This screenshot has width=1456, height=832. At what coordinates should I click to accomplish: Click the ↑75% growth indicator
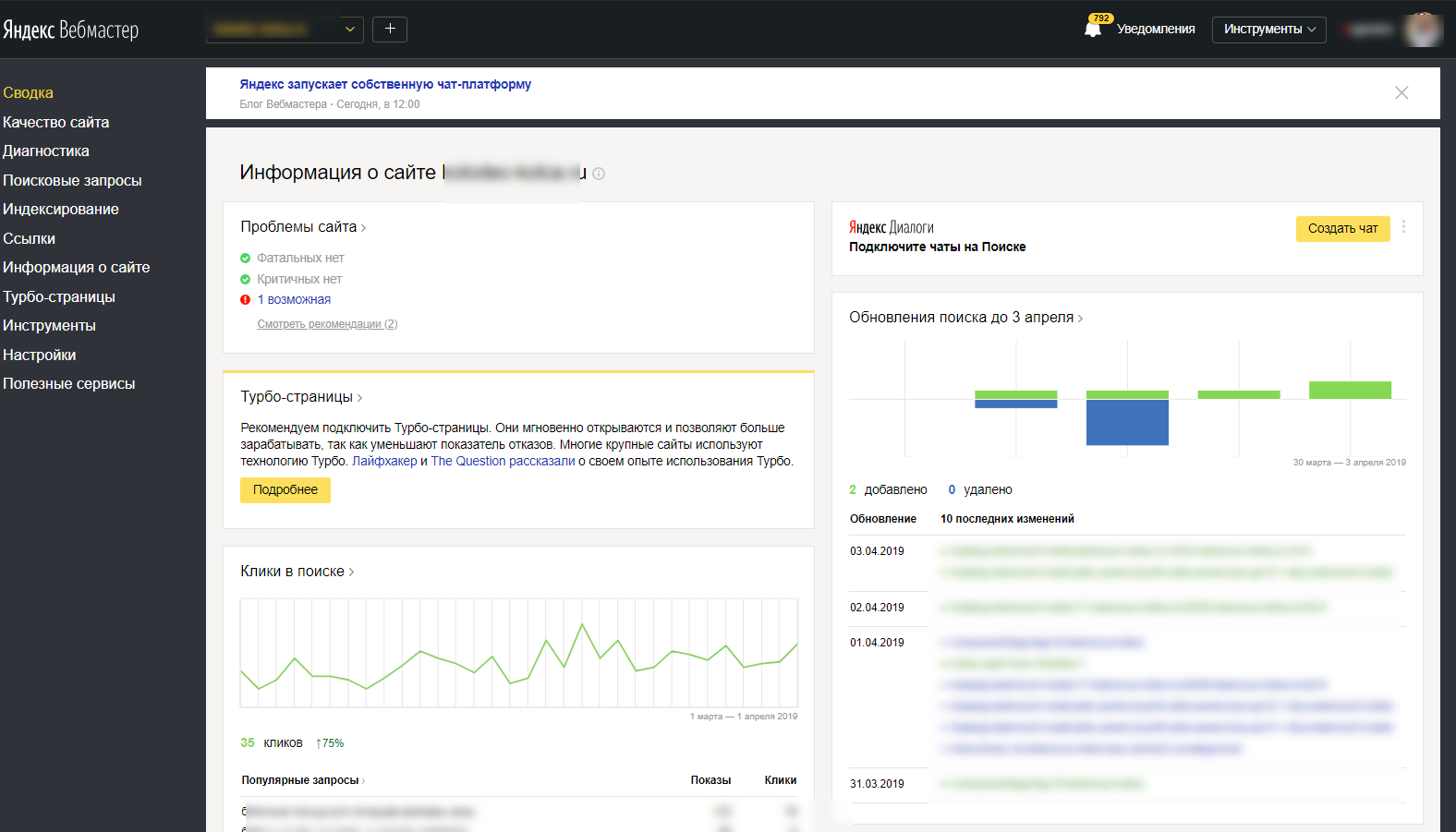point(330,743)
